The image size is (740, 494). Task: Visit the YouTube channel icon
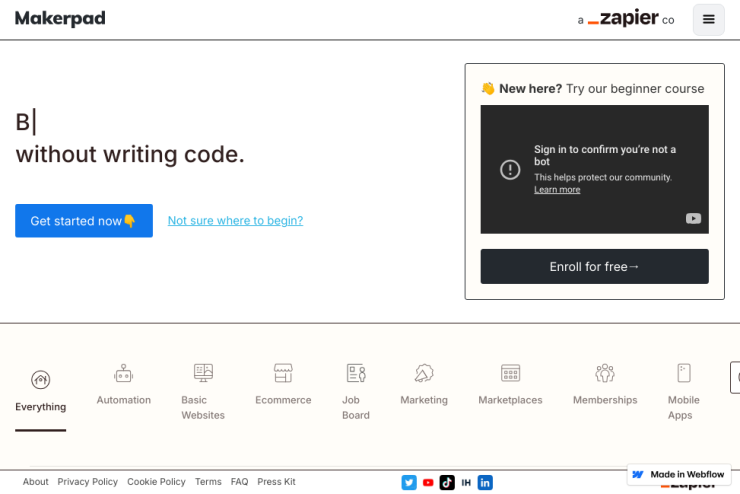click(428, 482)
